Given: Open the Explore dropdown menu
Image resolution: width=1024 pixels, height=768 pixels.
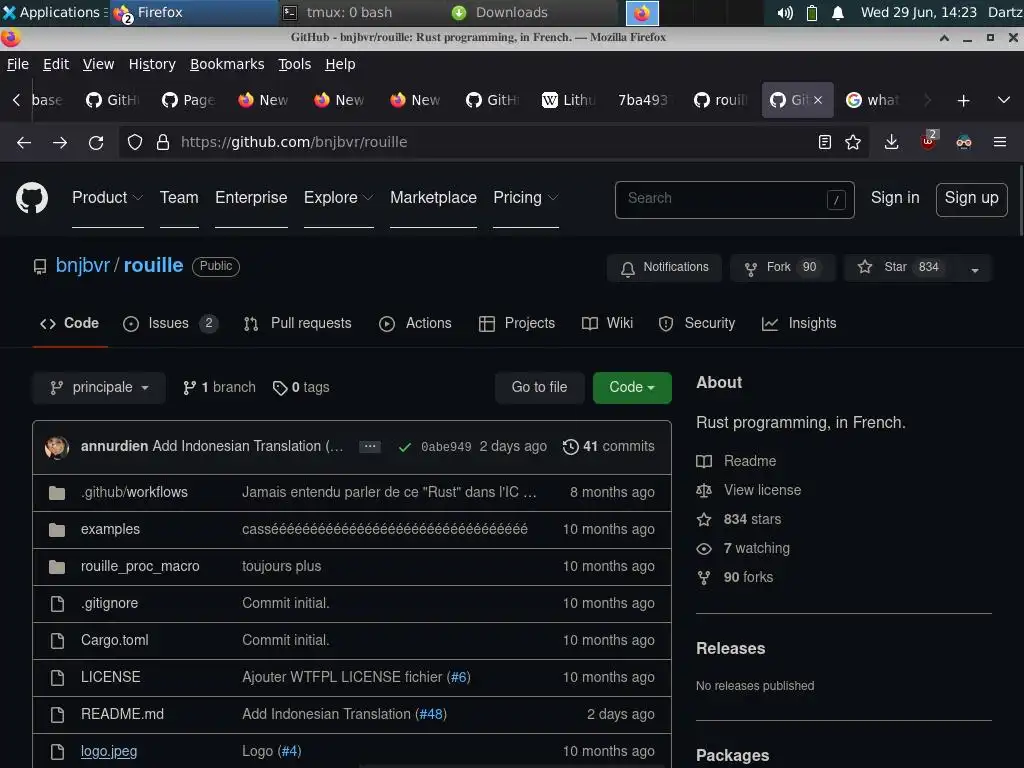Looking at the screenshot, I should (338, 197).
